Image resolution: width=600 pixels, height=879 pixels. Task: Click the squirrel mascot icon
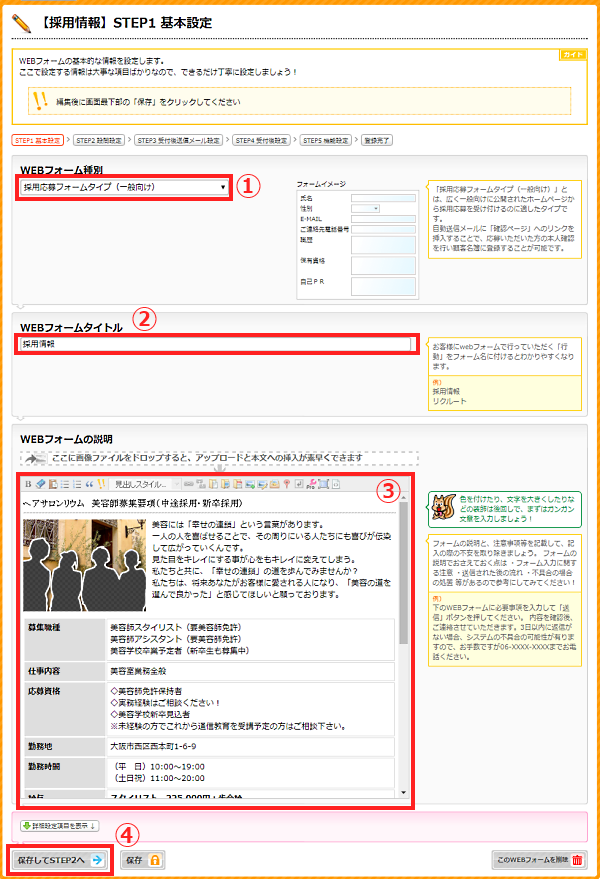tap(444, 507)
